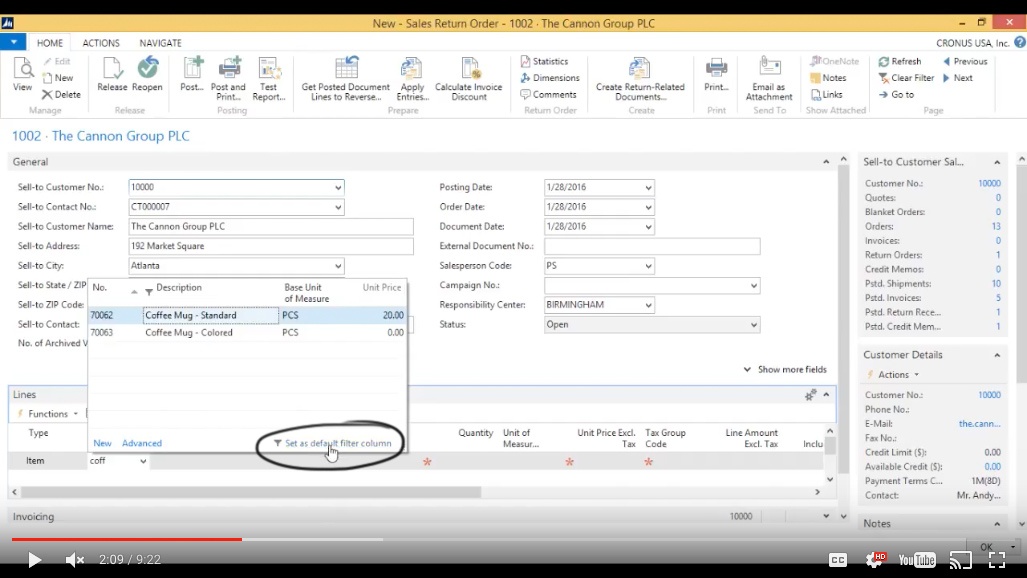Viewport: 1027px width, 578px height.
Task: Open Sell-to City dropdown
Action: tap(338, 266)
